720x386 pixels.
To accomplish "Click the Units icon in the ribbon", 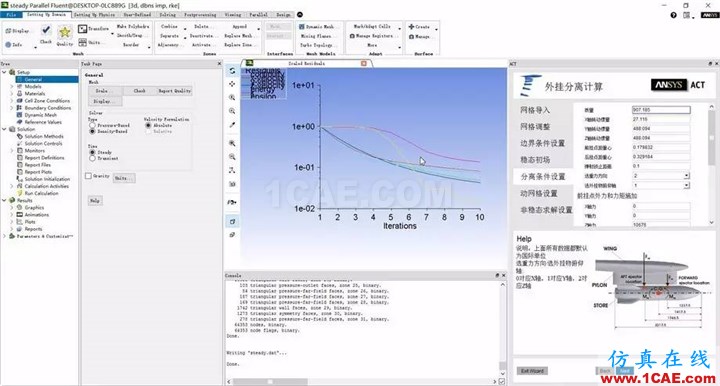I will click(x=82, y=42).
